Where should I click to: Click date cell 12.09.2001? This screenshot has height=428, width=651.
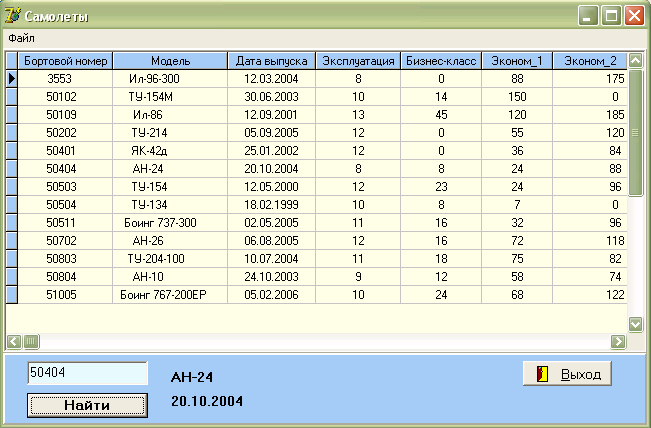(272, 115)
